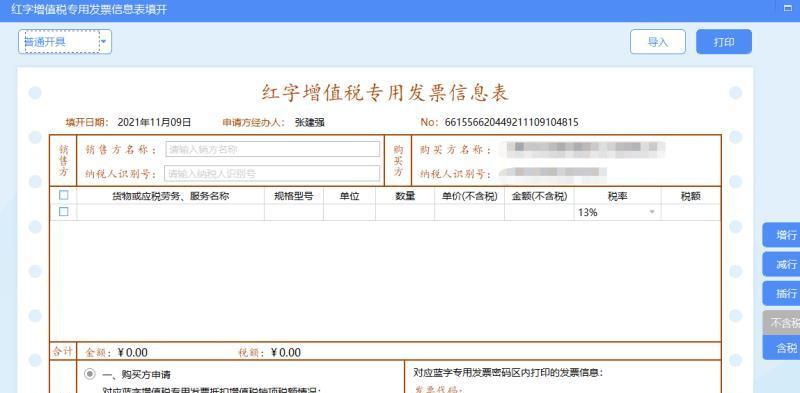Click the 货物或应税劳务、服务名称 column header
The height and width of the screenshot is (393, 800).
170,196
